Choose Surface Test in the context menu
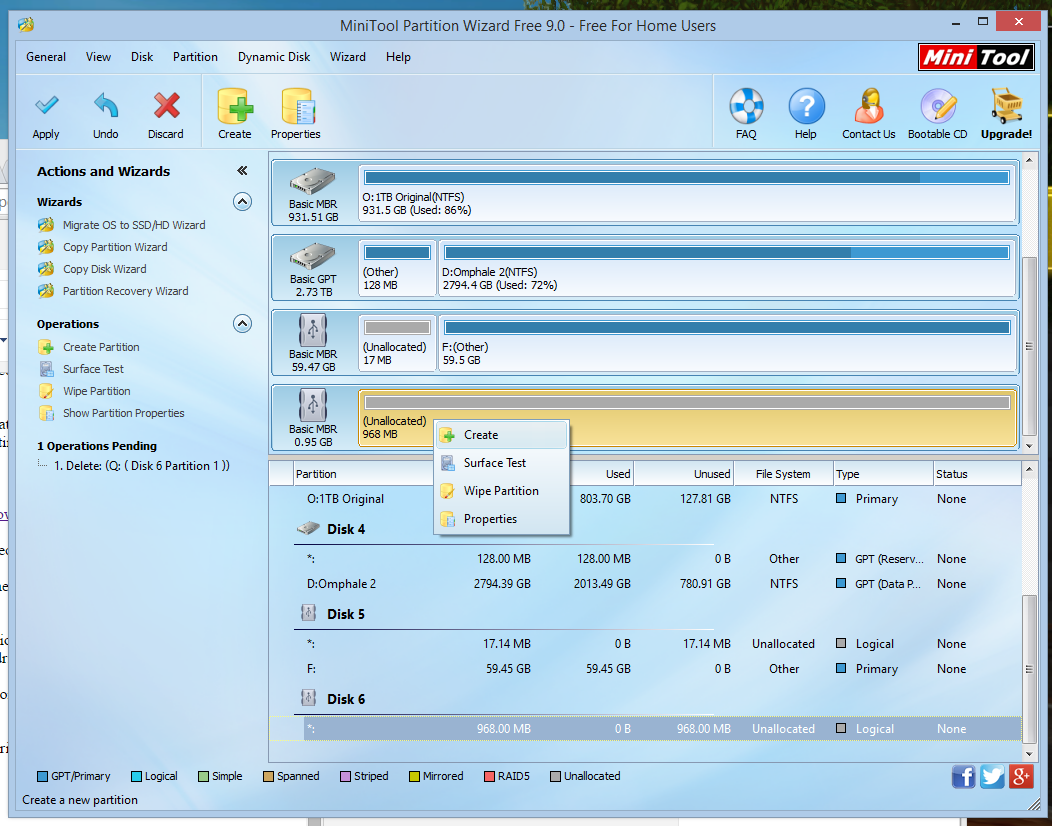The height and width of the screenshot is (826, 1052). [502, 463]
